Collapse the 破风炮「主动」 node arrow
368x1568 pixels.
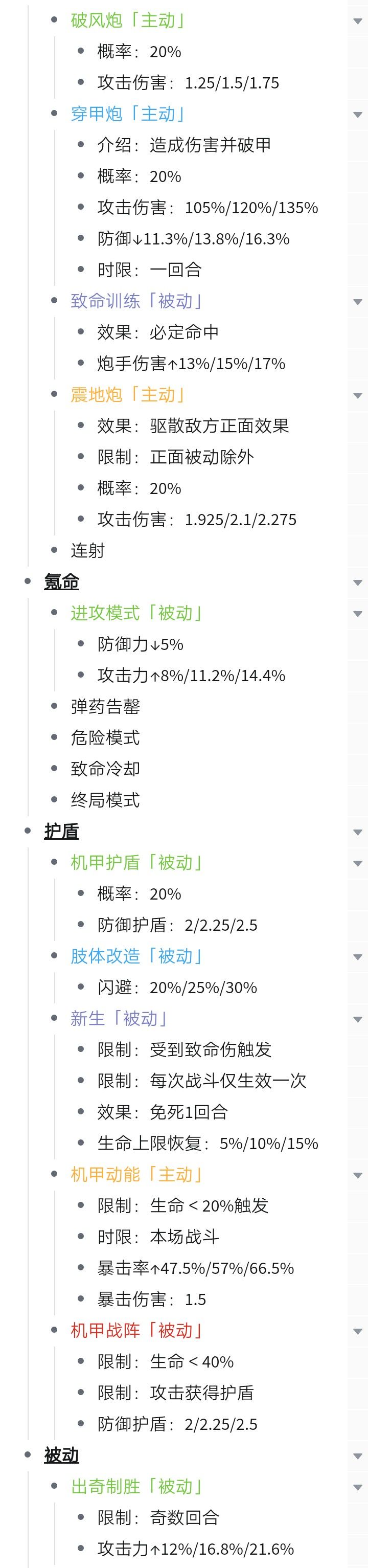click(x=357, y=21)
